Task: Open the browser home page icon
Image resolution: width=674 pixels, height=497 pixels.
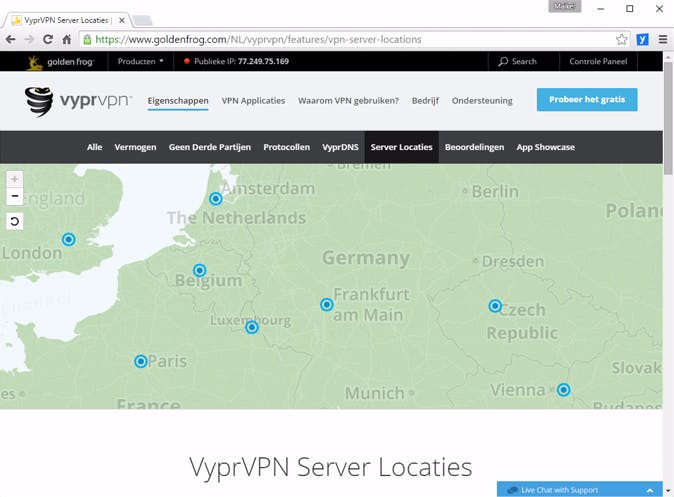Action: 67,40
